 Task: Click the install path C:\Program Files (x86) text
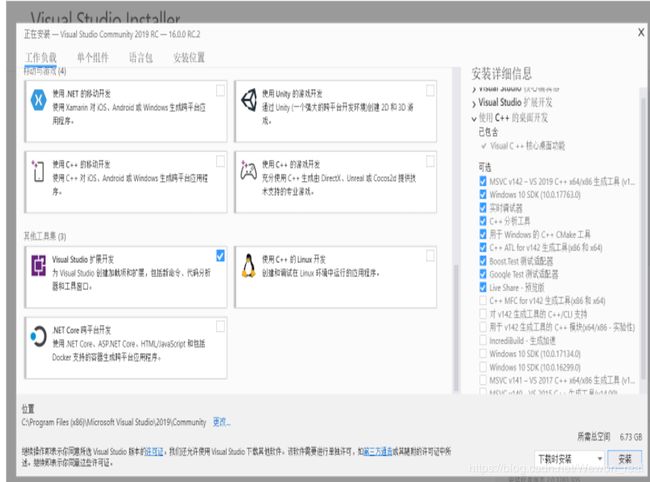click(x=114, y=422)
